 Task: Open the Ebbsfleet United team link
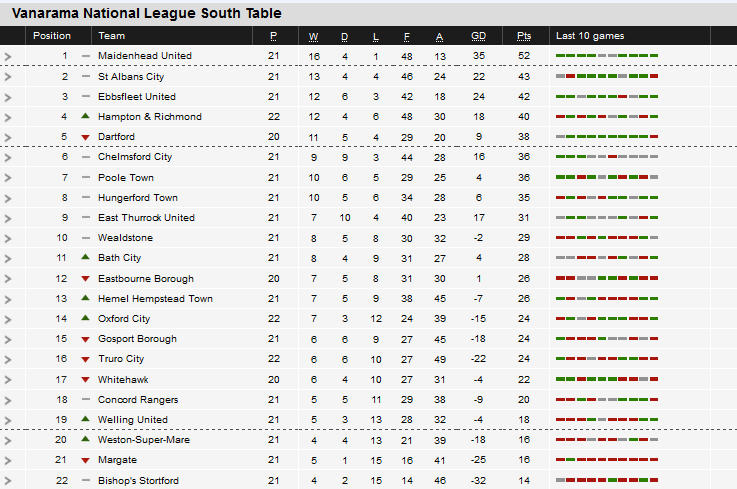(x=137, y=96)
